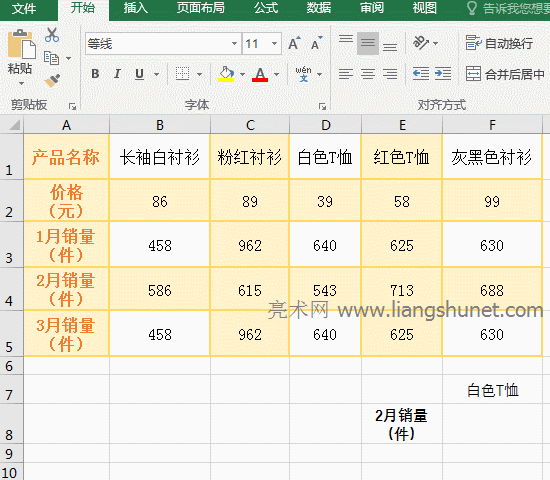Toggle Middle Align vertical alignment
Viewport: 550px width, 480px height.
pos(368,43)
